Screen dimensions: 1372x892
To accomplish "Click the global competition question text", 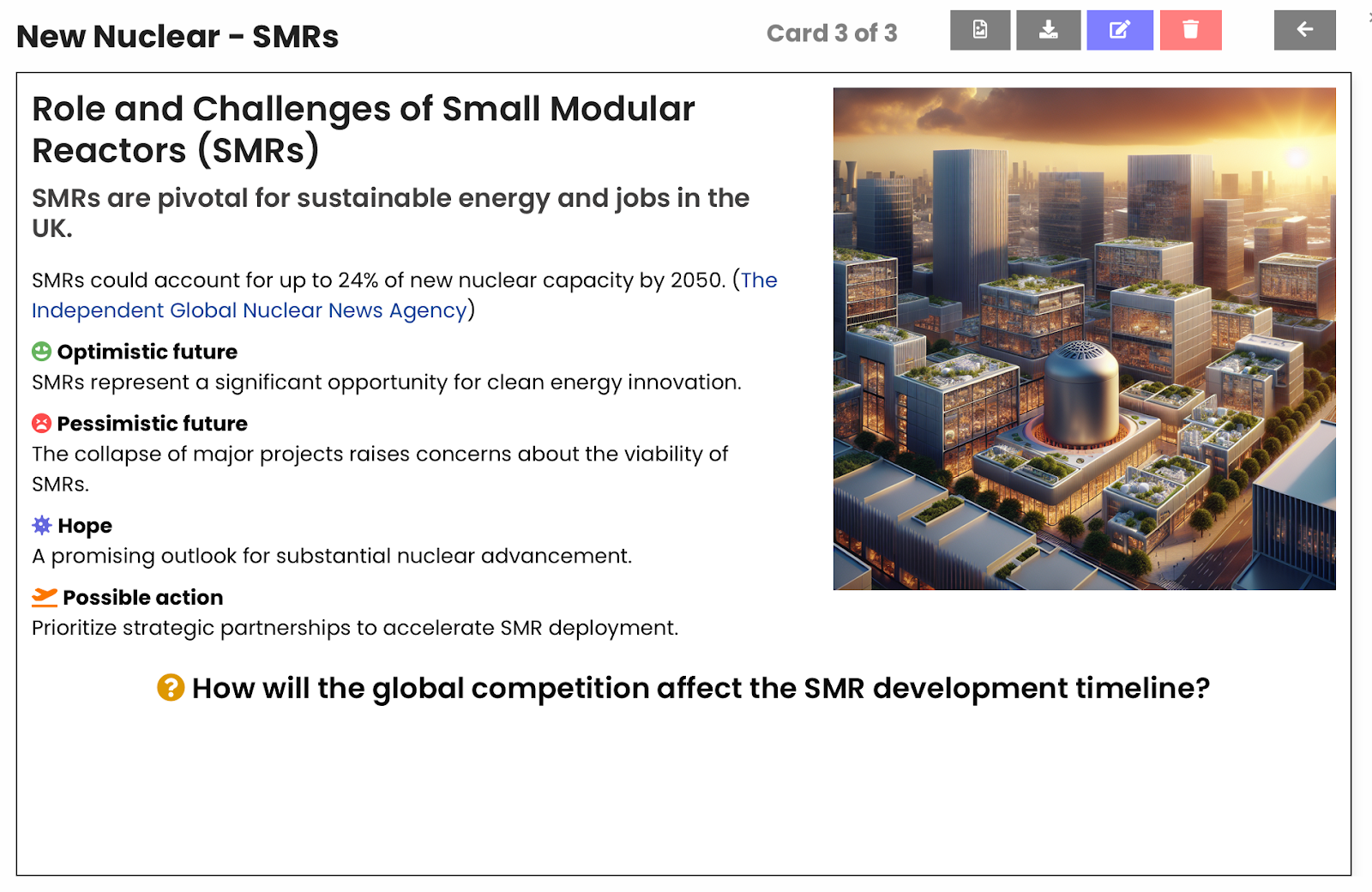I will click(x=701, y=688).
